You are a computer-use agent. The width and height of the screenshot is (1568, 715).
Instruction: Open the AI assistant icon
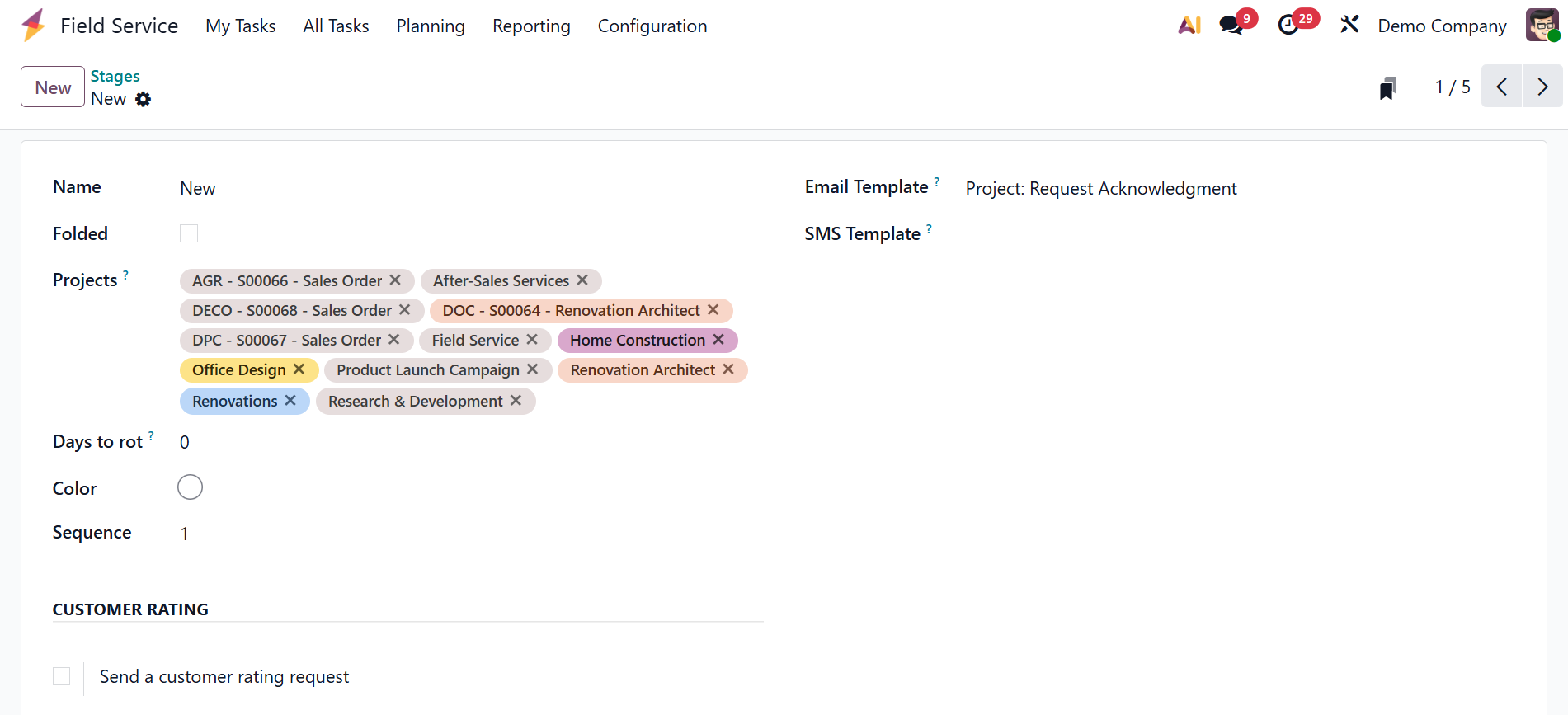[x=1189, y=26]
